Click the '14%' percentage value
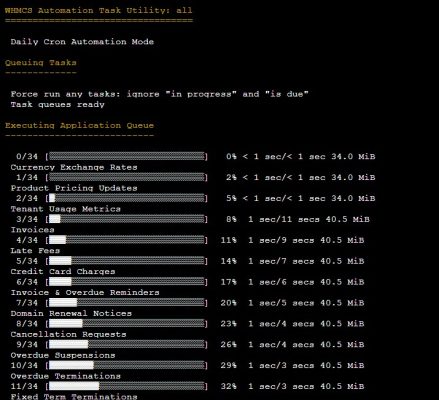This screenshot has width=439, height=400. [229, 261]
